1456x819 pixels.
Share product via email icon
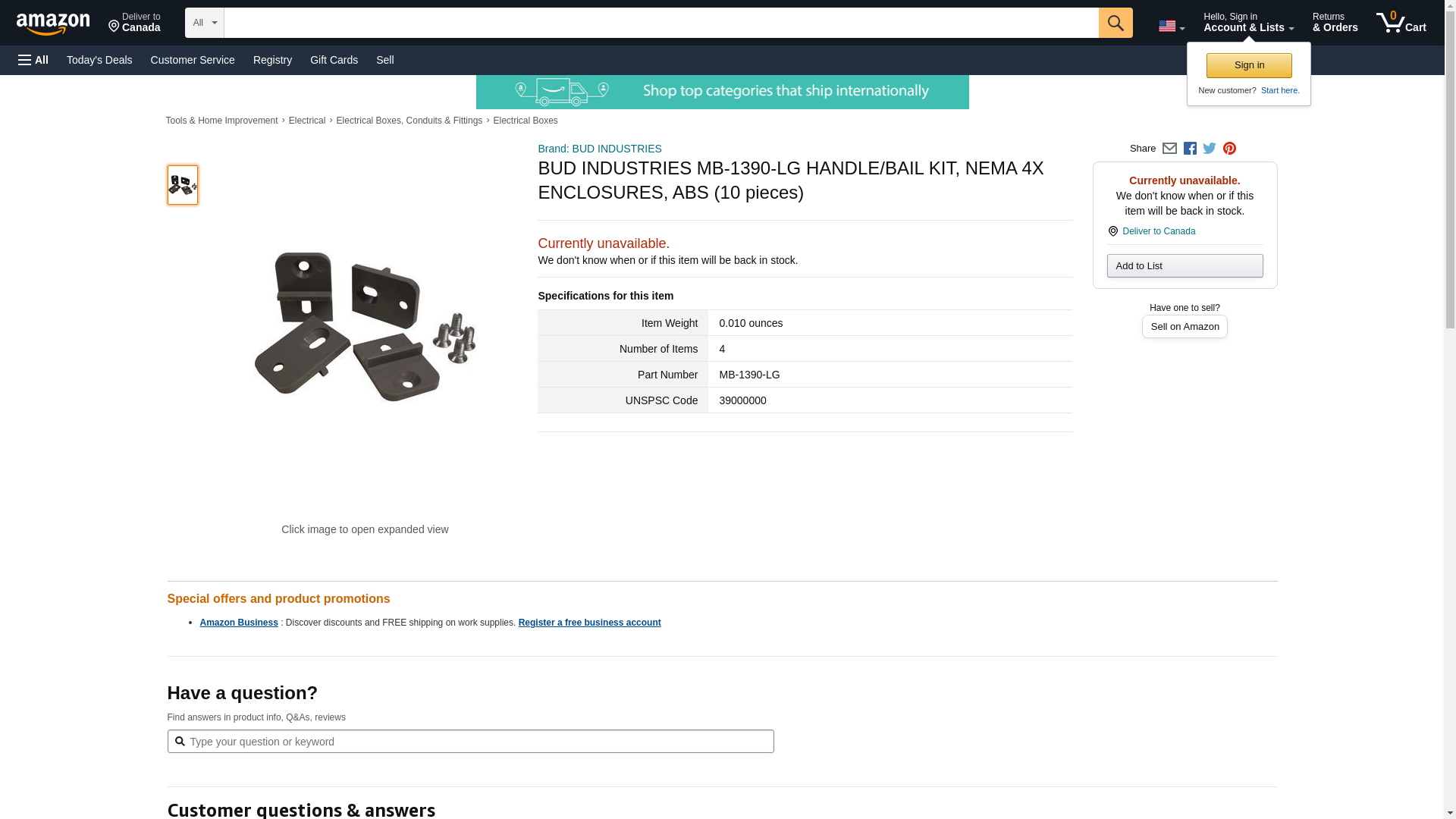click(1169, 149)
